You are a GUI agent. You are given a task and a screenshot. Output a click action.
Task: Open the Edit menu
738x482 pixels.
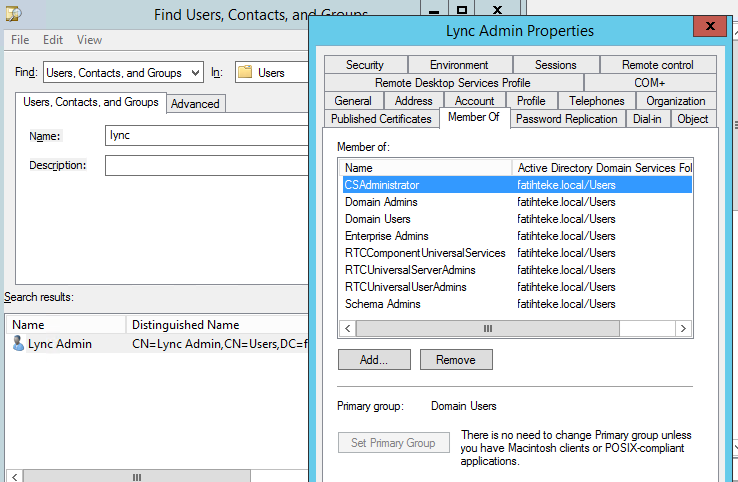pyautogui.click(x=53, y=40)
